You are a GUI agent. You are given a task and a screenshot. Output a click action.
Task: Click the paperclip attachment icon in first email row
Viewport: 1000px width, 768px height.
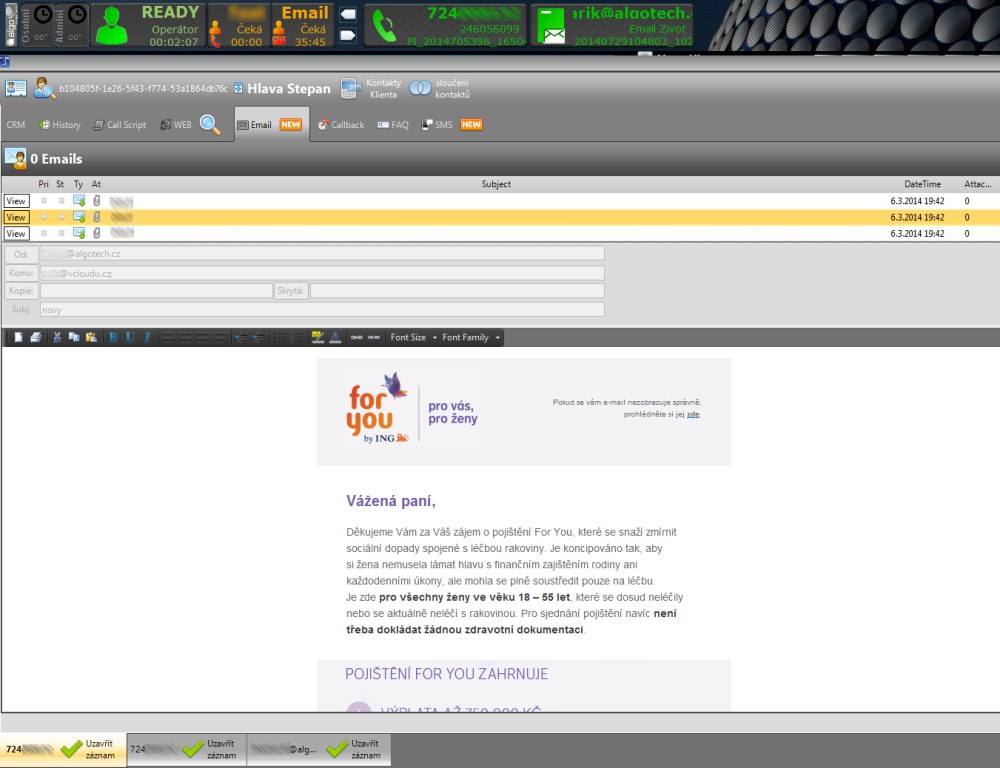[x=96, y=201]
